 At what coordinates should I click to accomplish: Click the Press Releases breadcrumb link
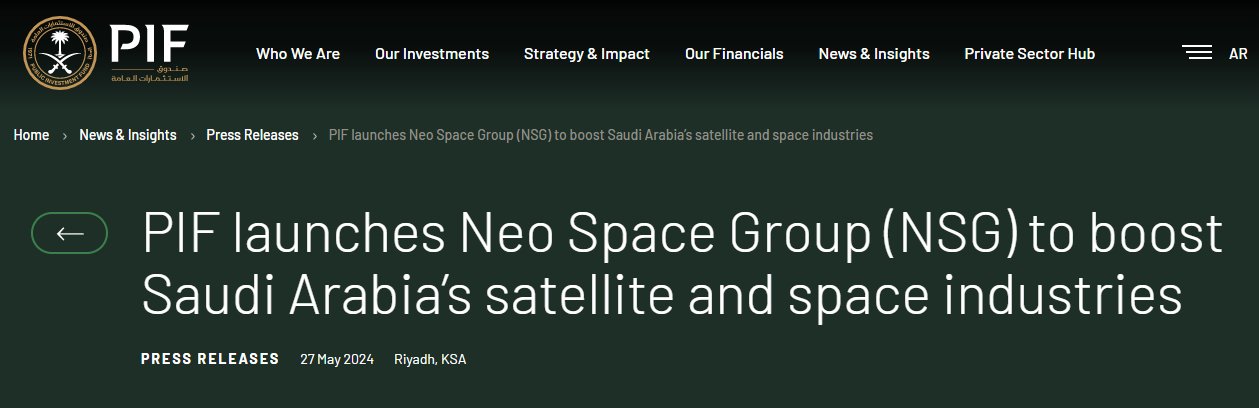click(252, 135)
